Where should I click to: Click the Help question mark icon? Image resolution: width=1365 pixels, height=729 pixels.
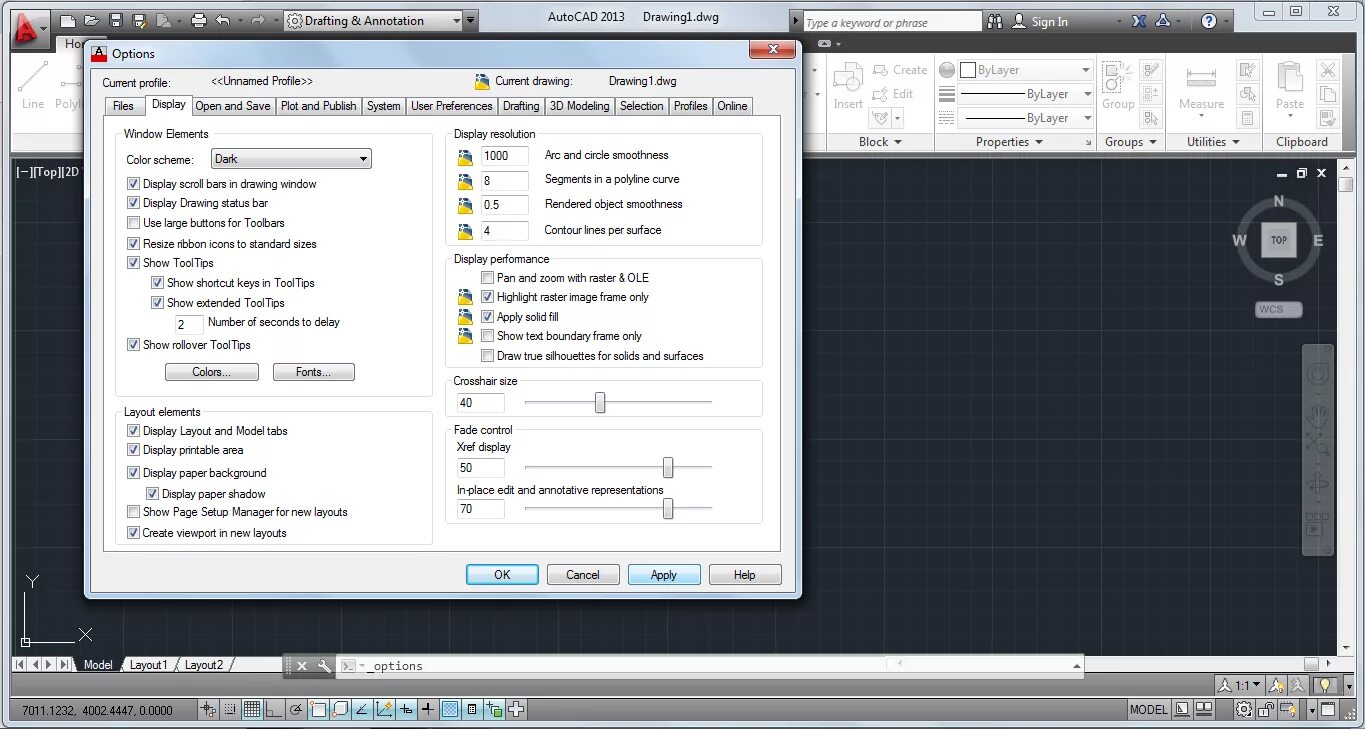tap(1209, 21)
